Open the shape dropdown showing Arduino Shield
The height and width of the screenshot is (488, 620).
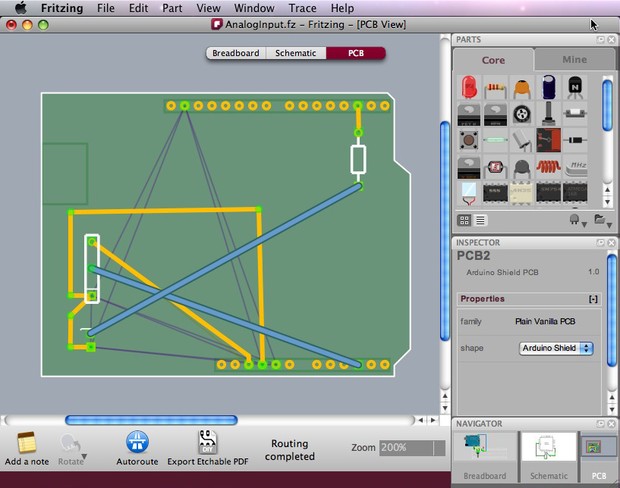click(x=556, y=348)
